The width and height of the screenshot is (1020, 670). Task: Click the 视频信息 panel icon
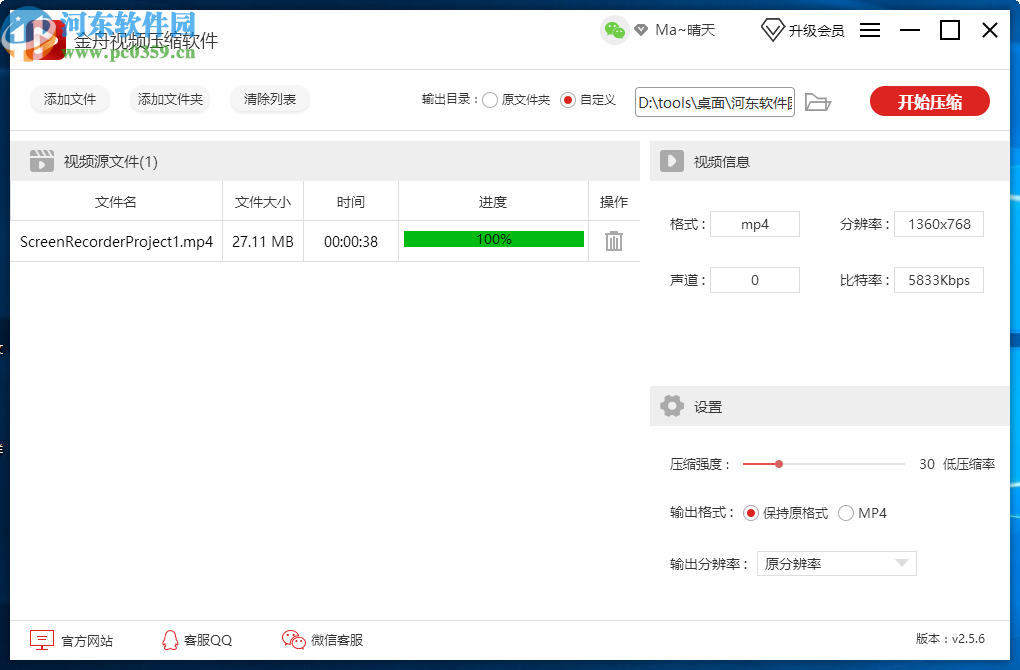(672, 160)
